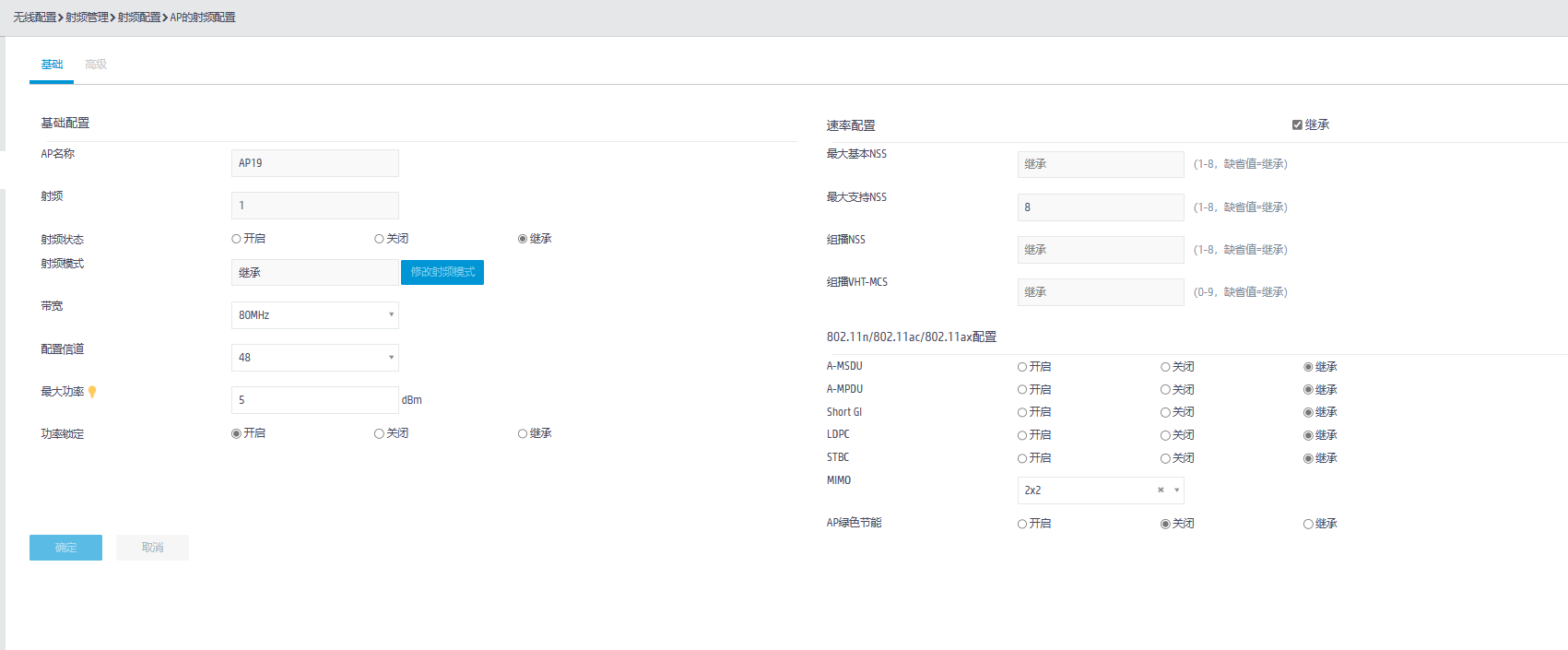Click the lightbulb hint icon beside 最大功率

pos(92,392)
